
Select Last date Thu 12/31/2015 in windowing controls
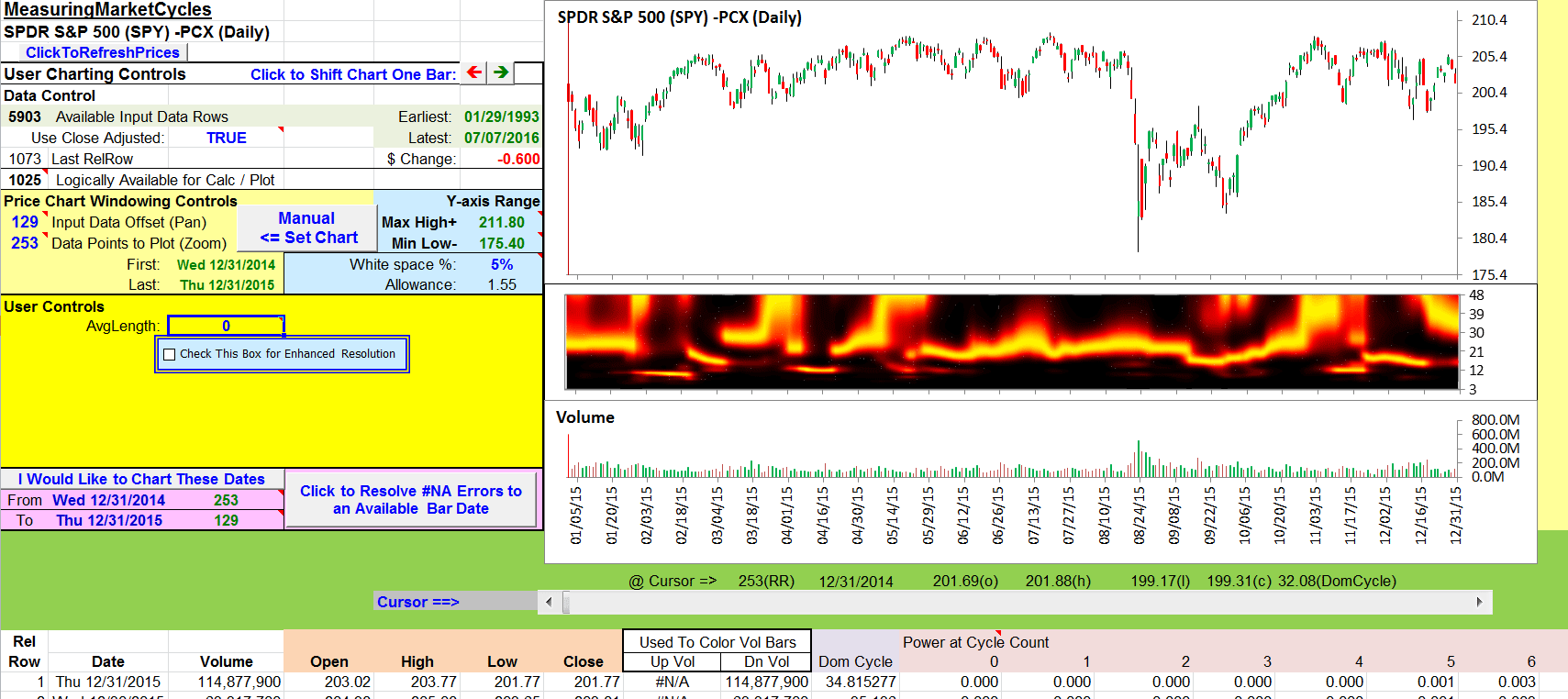pyautogui.click(x=226, y=284)
